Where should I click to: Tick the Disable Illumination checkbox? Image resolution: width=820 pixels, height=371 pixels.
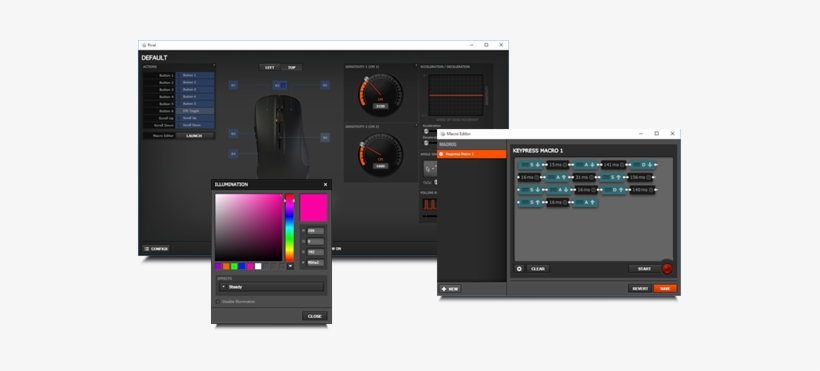pyautogui.click(x=218, y=301)
